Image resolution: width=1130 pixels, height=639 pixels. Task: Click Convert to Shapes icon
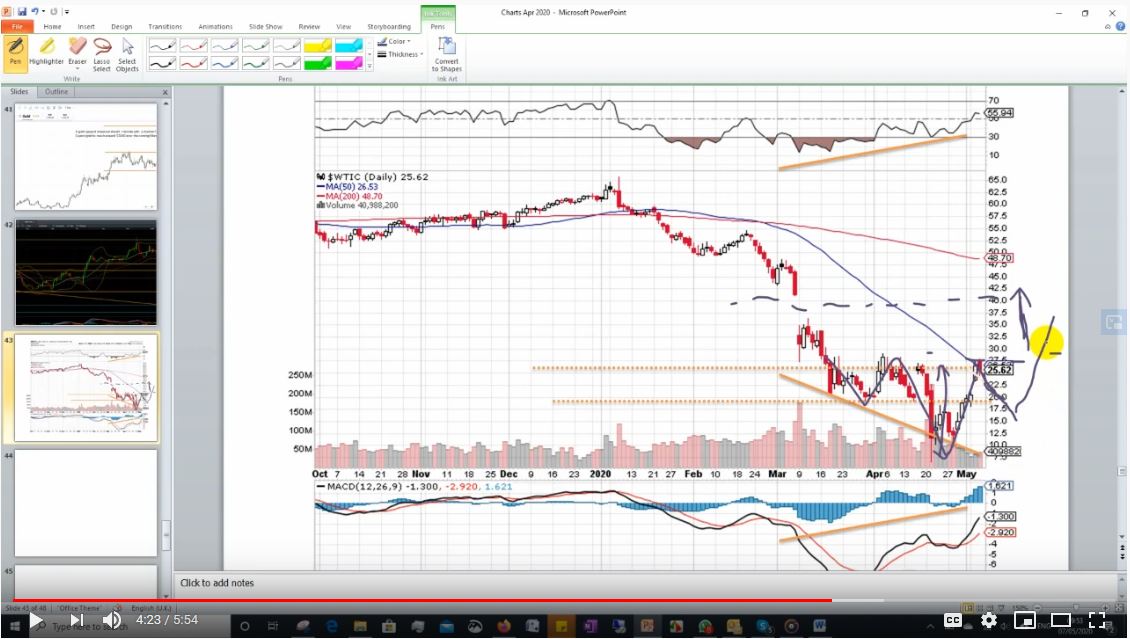446,54
